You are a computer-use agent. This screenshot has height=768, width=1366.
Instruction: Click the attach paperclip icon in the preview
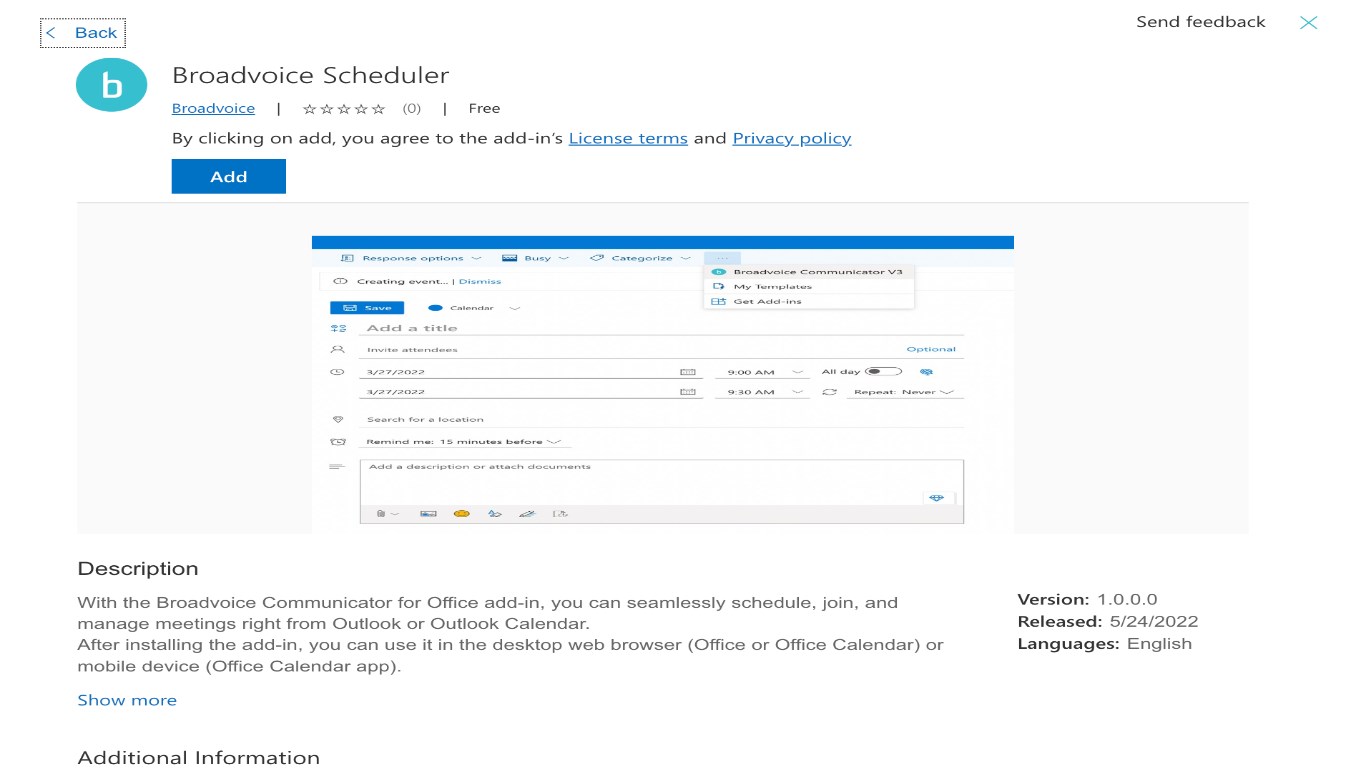coord(381,513)
